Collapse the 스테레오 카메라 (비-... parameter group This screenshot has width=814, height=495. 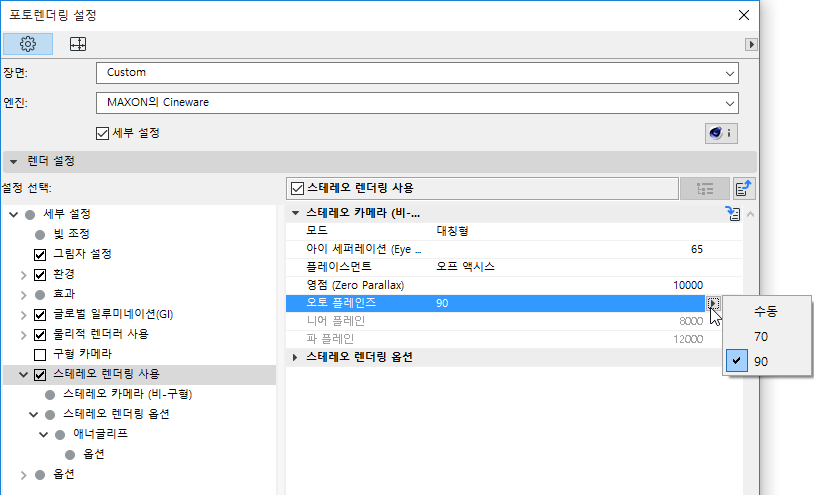[x=295, y=213]
